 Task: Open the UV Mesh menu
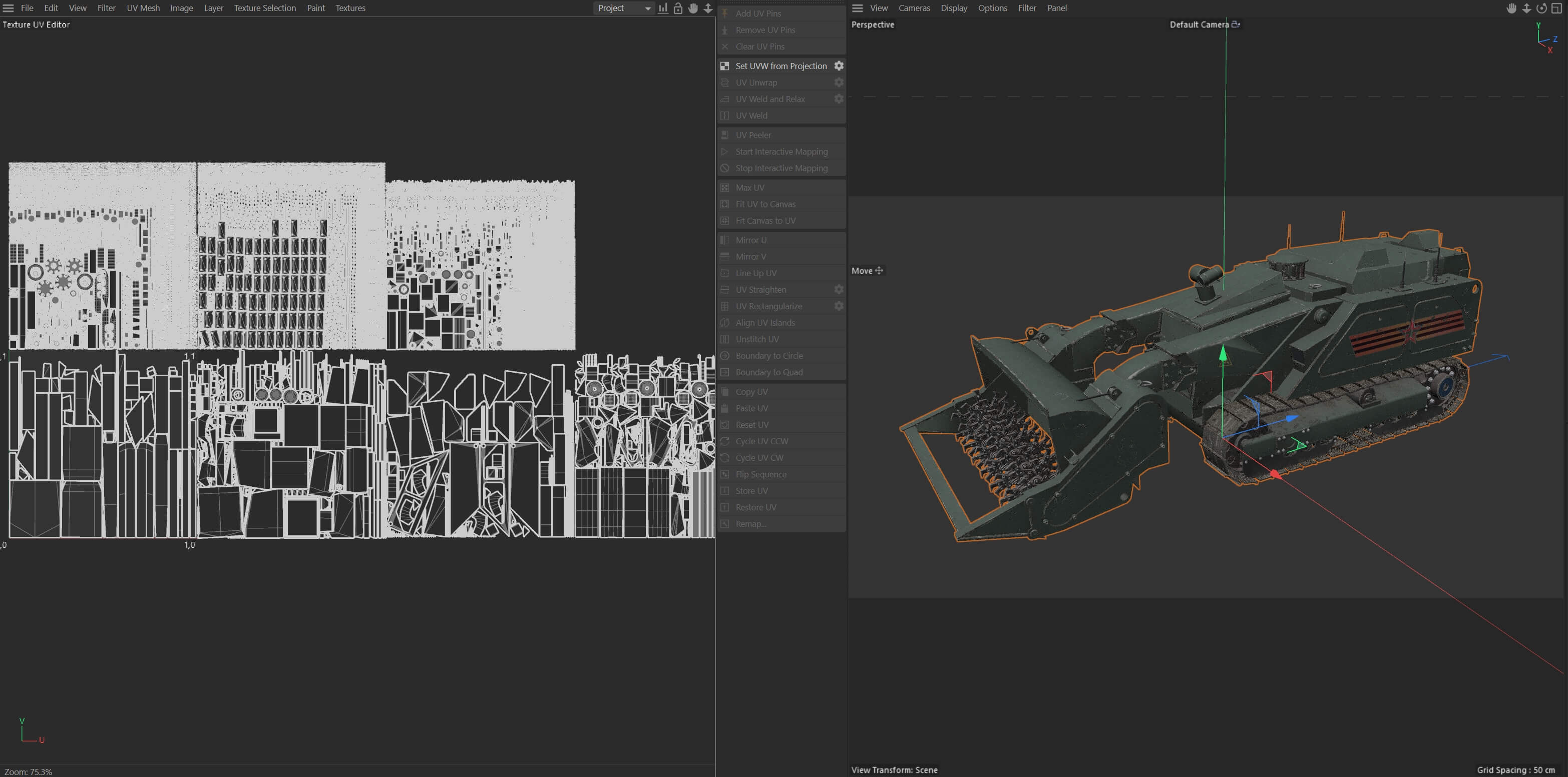pos(143,8)
